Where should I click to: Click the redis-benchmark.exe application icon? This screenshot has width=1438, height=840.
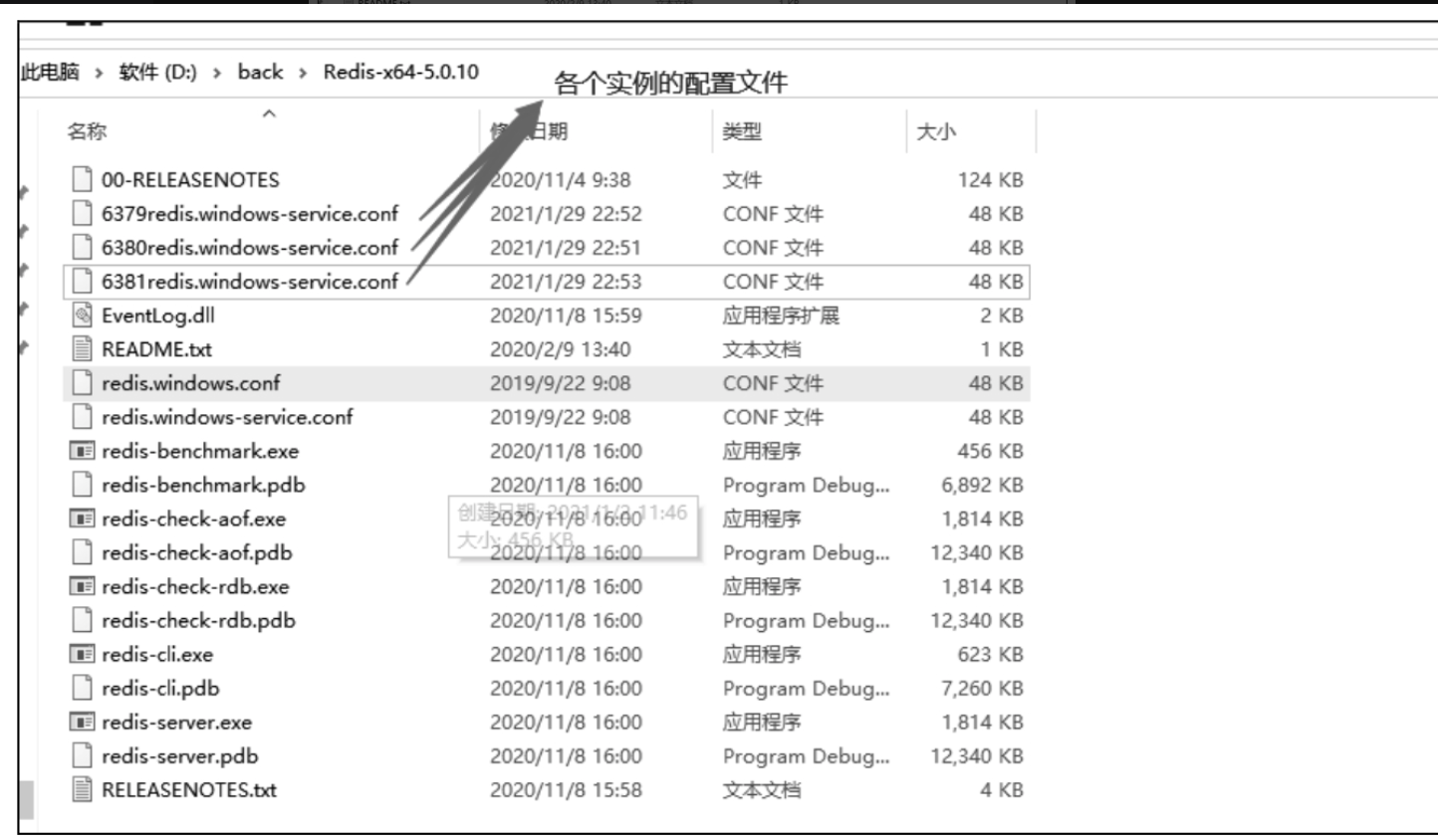82,451
